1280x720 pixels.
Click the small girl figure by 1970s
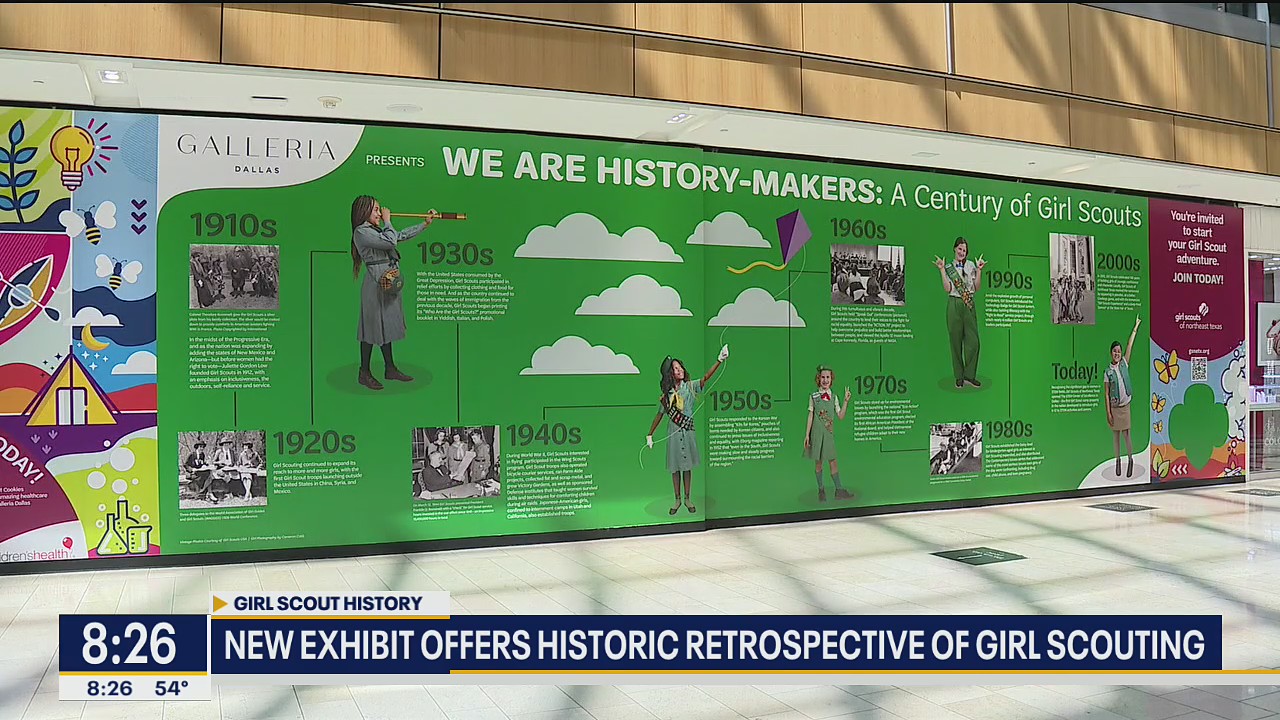tap(828, 432)
